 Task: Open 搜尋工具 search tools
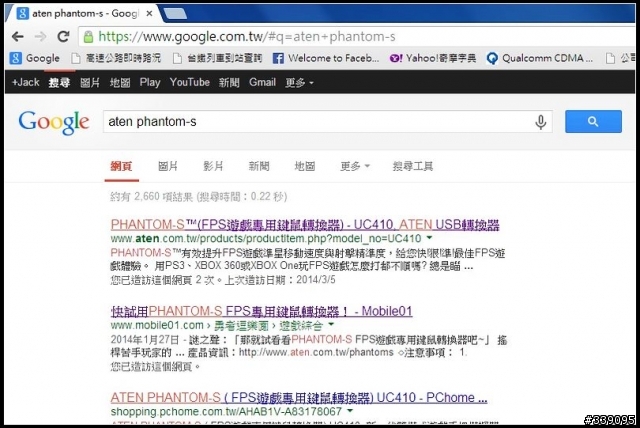point(413,166)
